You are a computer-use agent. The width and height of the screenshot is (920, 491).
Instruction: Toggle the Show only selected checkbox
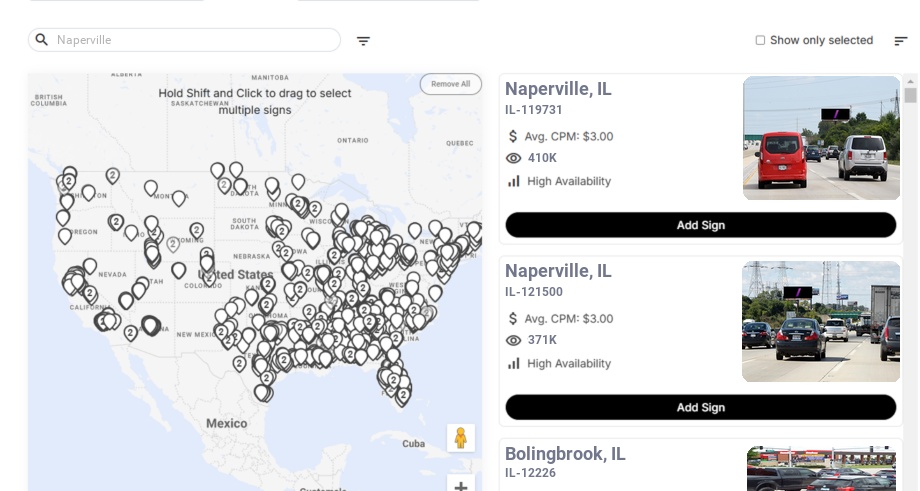[760, 41]
